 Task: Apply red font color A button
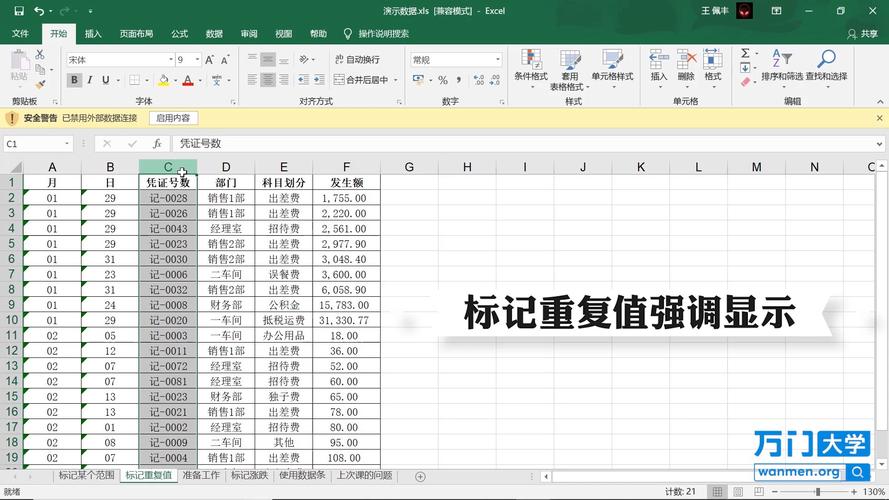[188, 80]
